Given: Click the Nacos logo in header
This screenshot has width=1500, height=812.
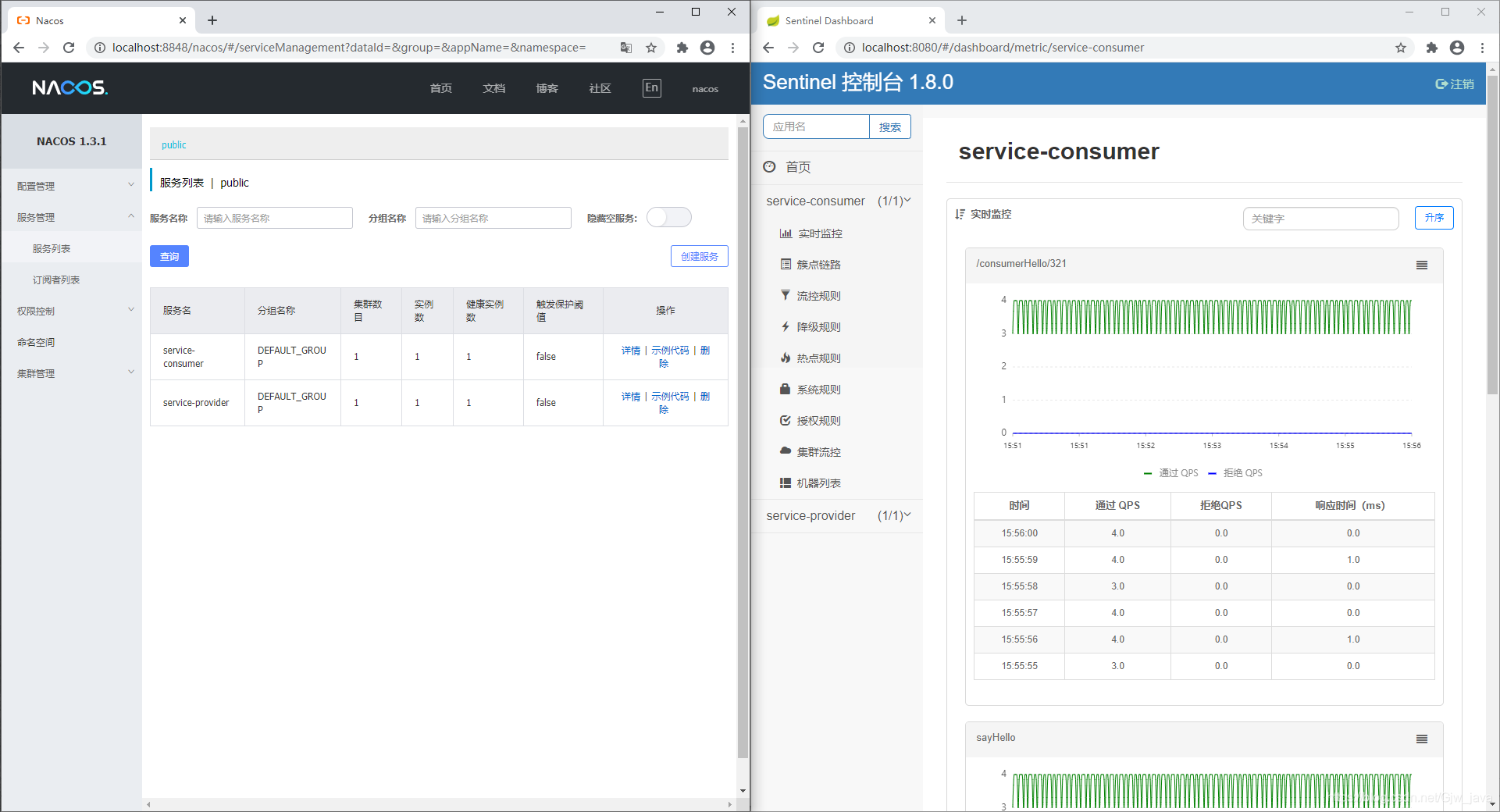Looking at the screenshot, I should tap(70, 87).
